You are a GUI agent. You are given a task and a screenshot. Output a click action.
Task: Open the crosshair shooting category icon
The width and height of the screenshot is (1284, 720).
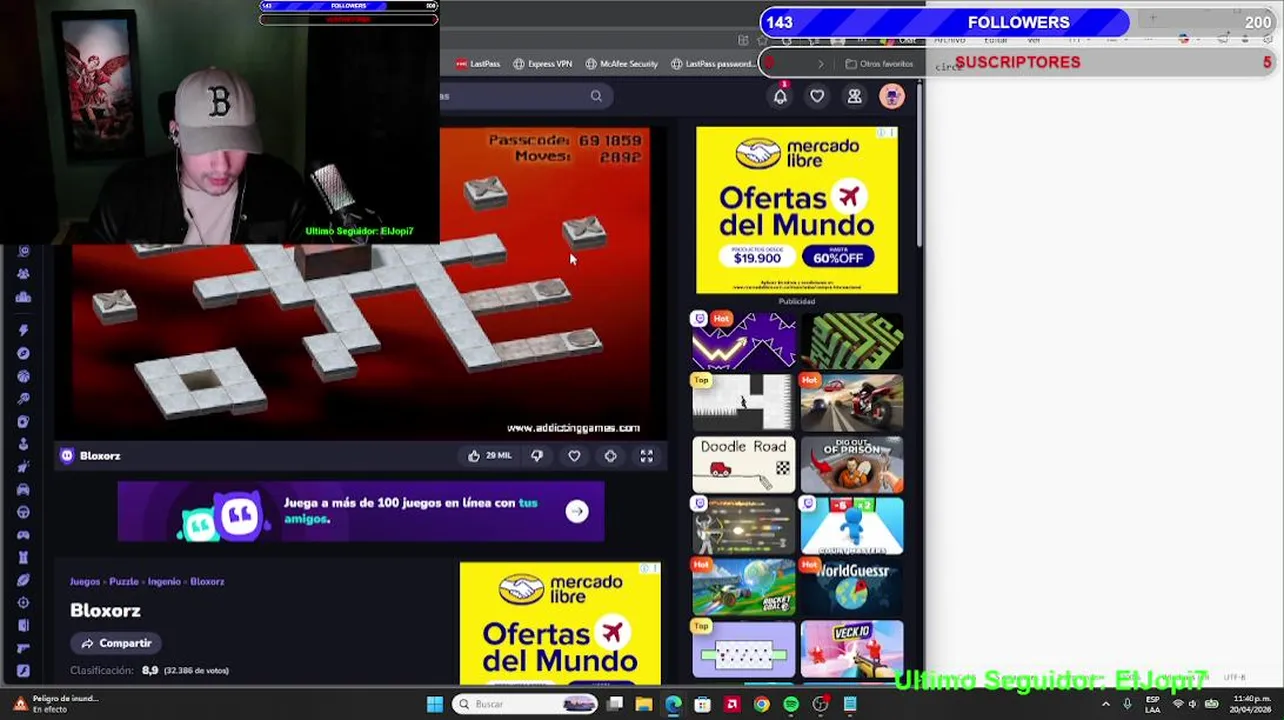[23, 603]
